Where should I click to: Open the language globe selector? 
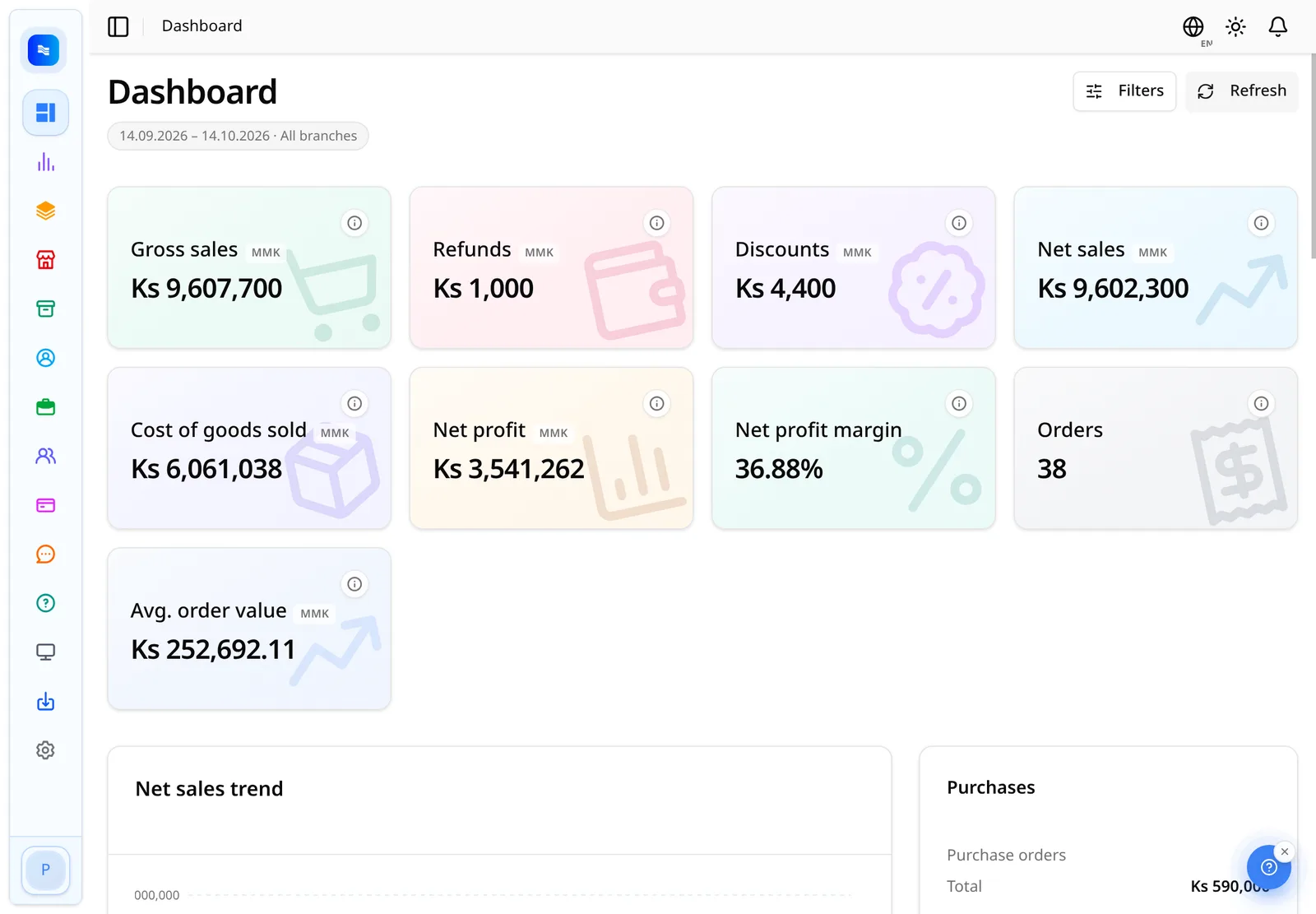(1193, 27)
